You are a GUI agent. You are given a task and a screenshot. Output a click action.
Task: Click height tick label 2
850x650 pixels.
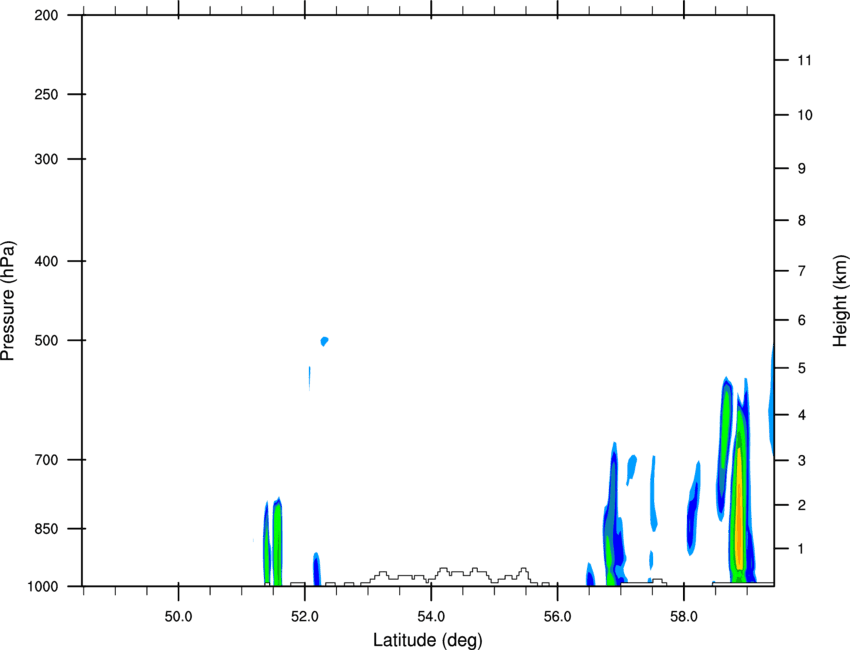(801, 505)
